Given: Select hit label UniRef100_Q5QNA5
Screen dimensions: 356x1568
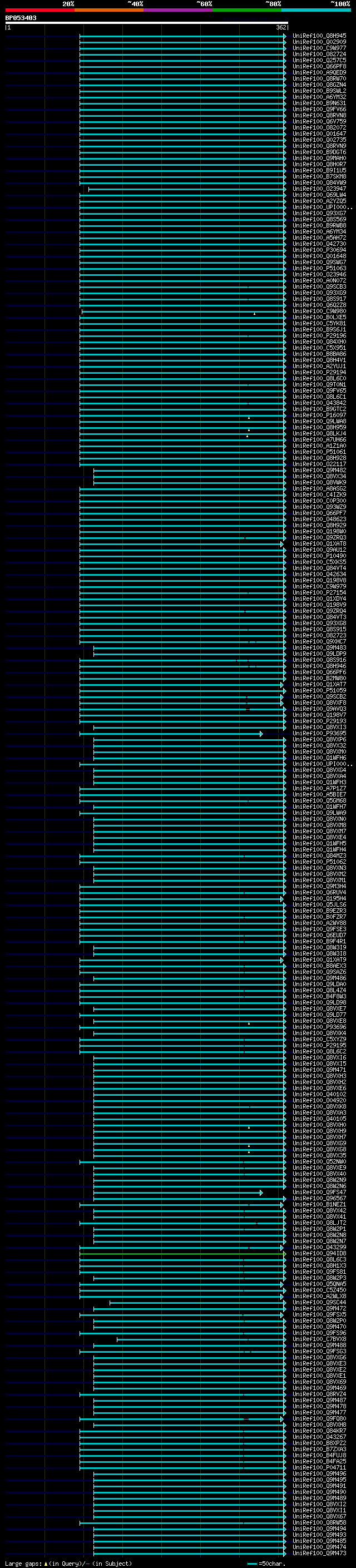Looking at the screenshot, I should tap(319, 1284).
